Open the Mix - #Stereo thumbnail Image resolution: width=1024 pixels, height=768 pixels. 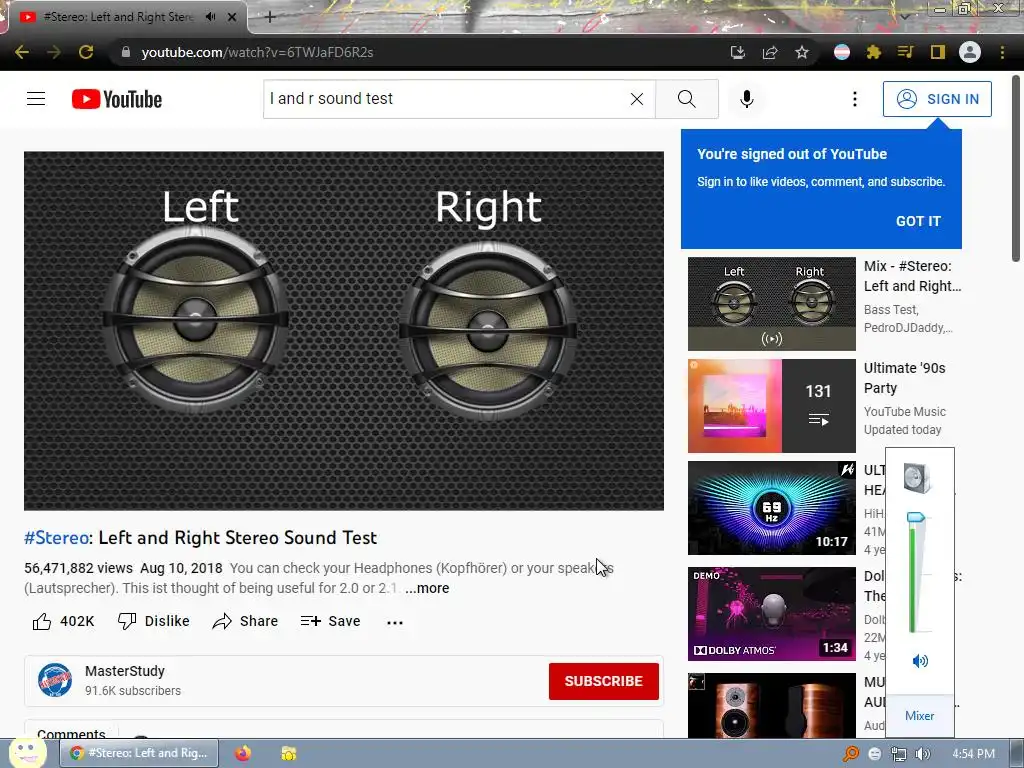tap(772, 304)
